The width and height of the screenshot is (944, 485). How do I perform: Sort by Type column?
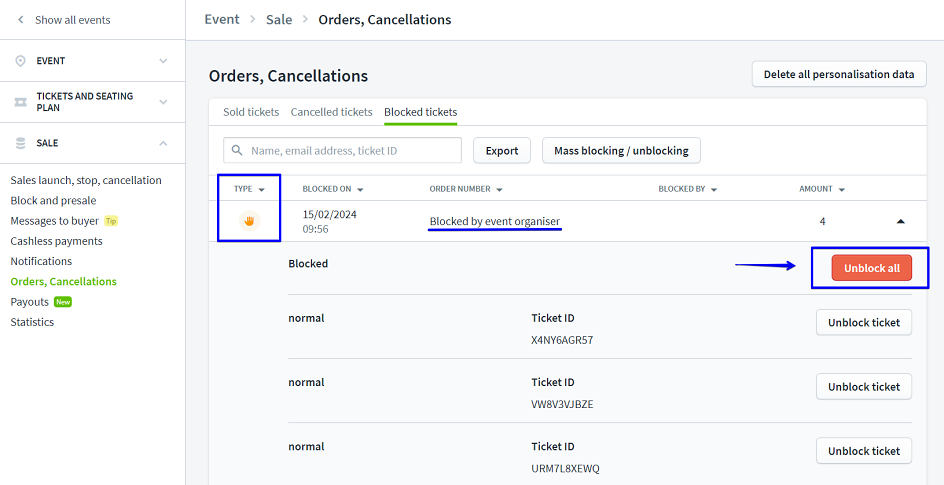248,189
